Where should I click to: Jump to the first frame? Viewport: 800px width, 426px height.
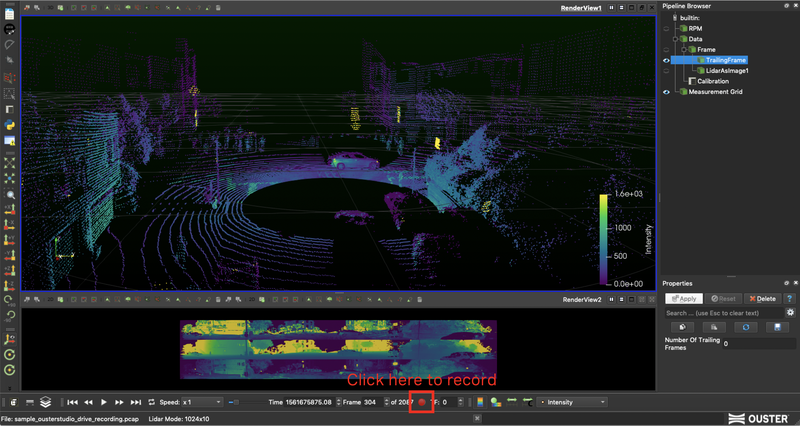tap(73, 402)
